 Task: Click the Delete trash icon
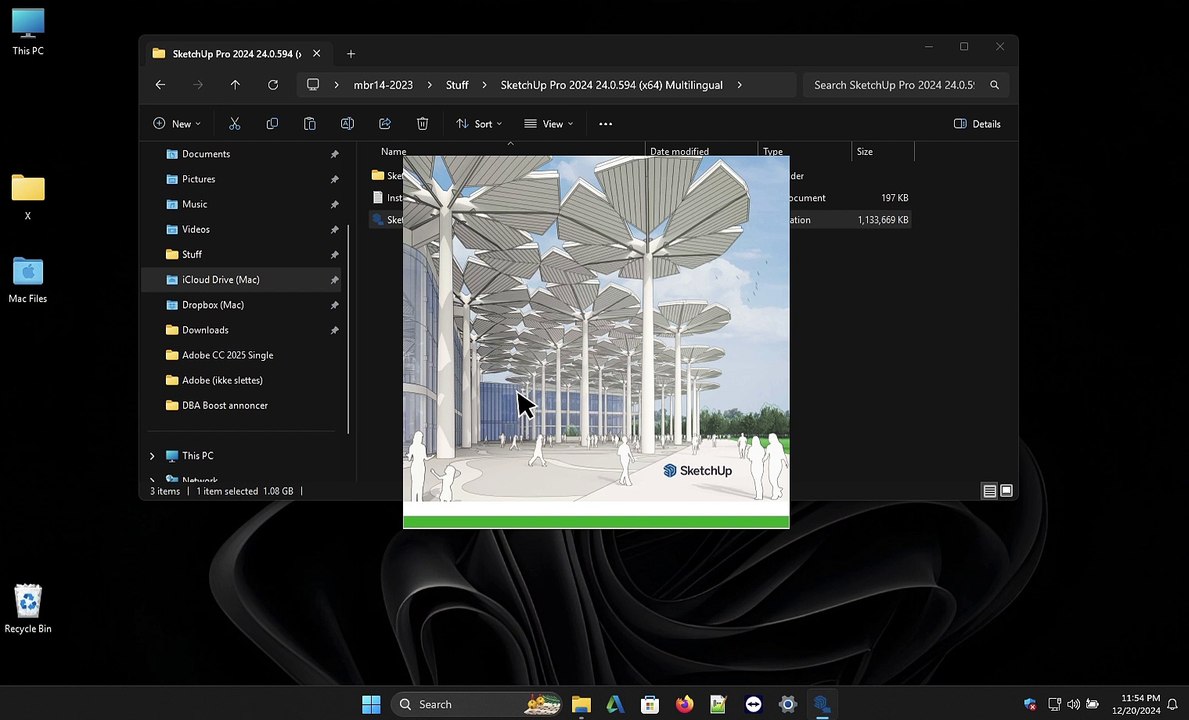click(x=422, y=124)
